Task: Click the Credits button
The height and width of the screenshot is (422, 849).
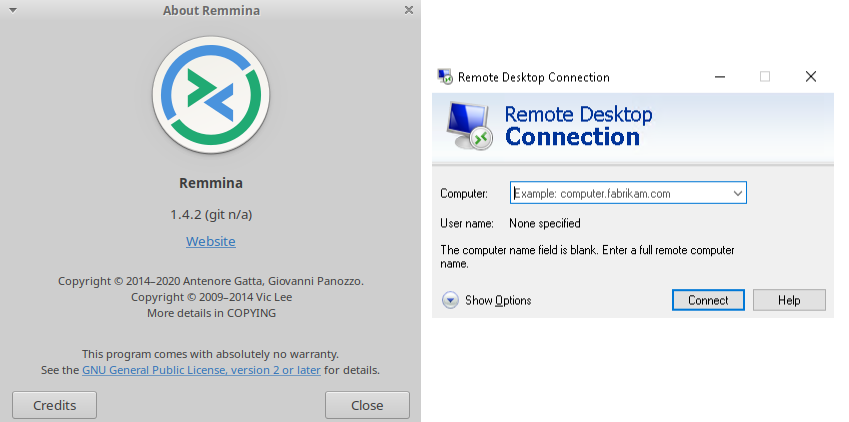Action: pos(54,405)
